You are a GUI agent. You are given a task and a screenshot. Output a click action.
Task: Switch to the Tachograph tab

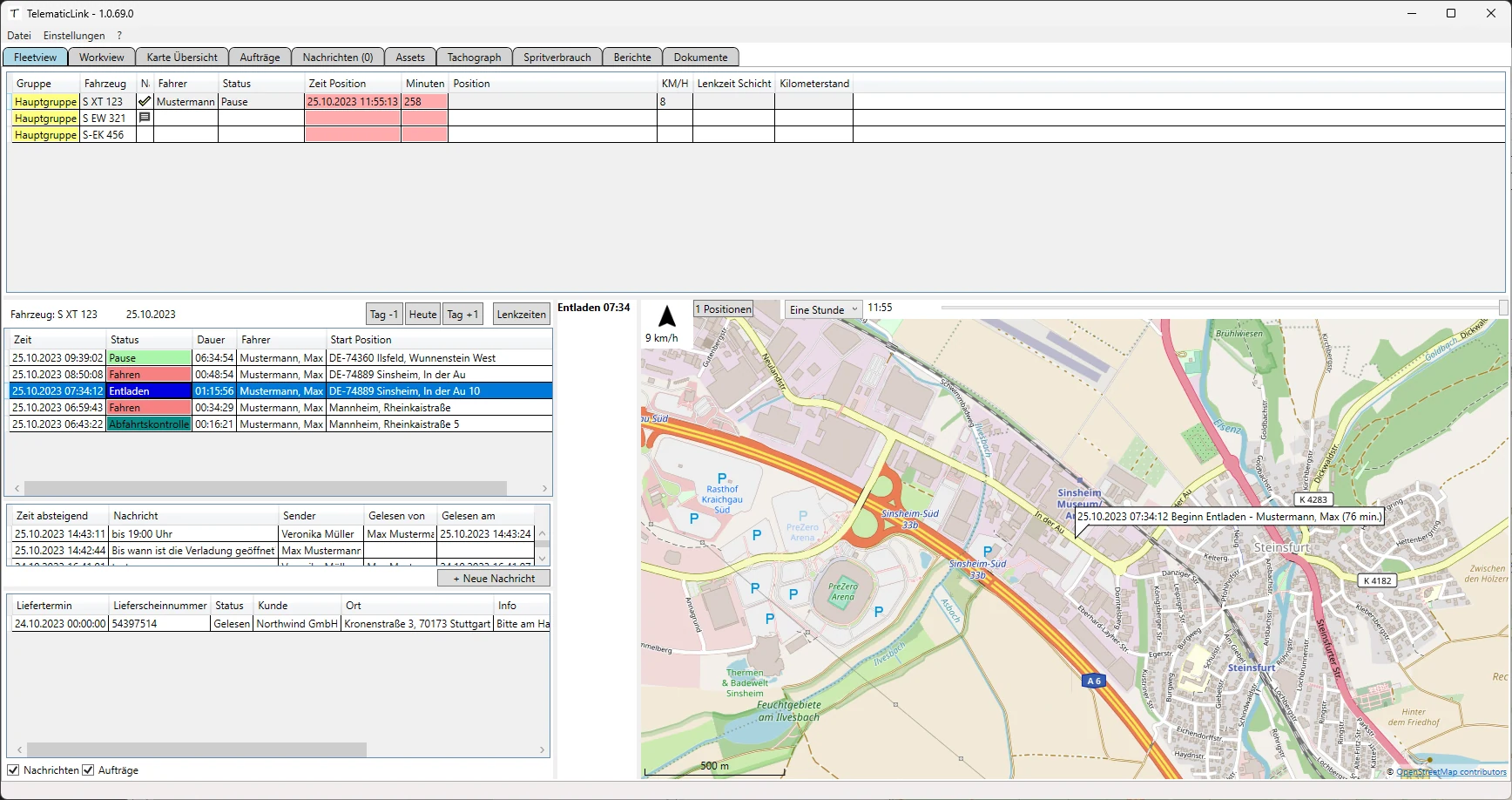[474, 58]
